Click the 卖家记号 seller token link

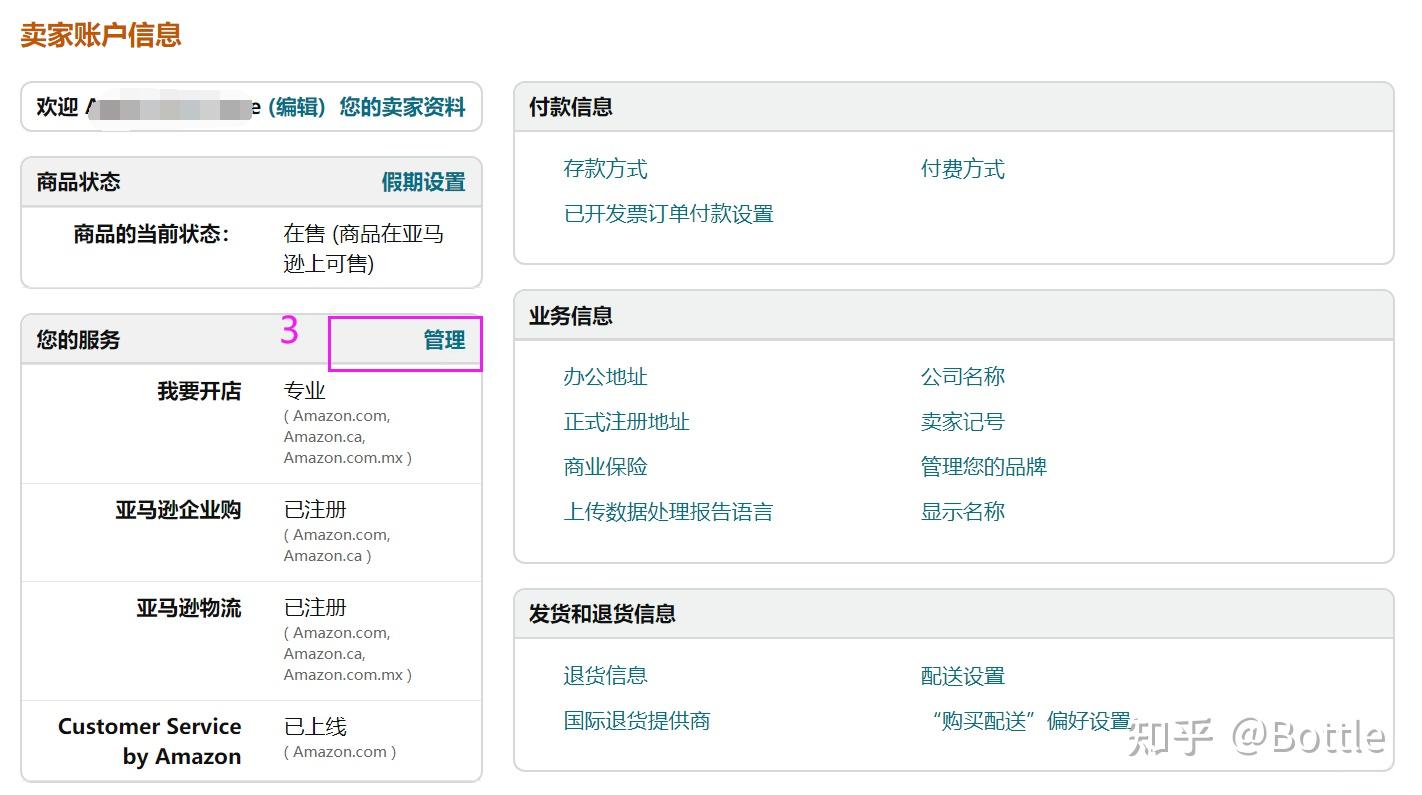tap(961, 422)
